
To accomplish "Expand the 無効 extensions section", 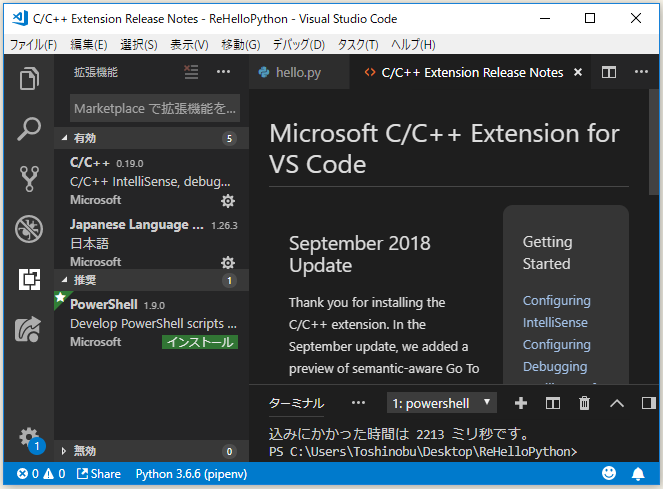I will pyautogui.click(x=151, y=451).
